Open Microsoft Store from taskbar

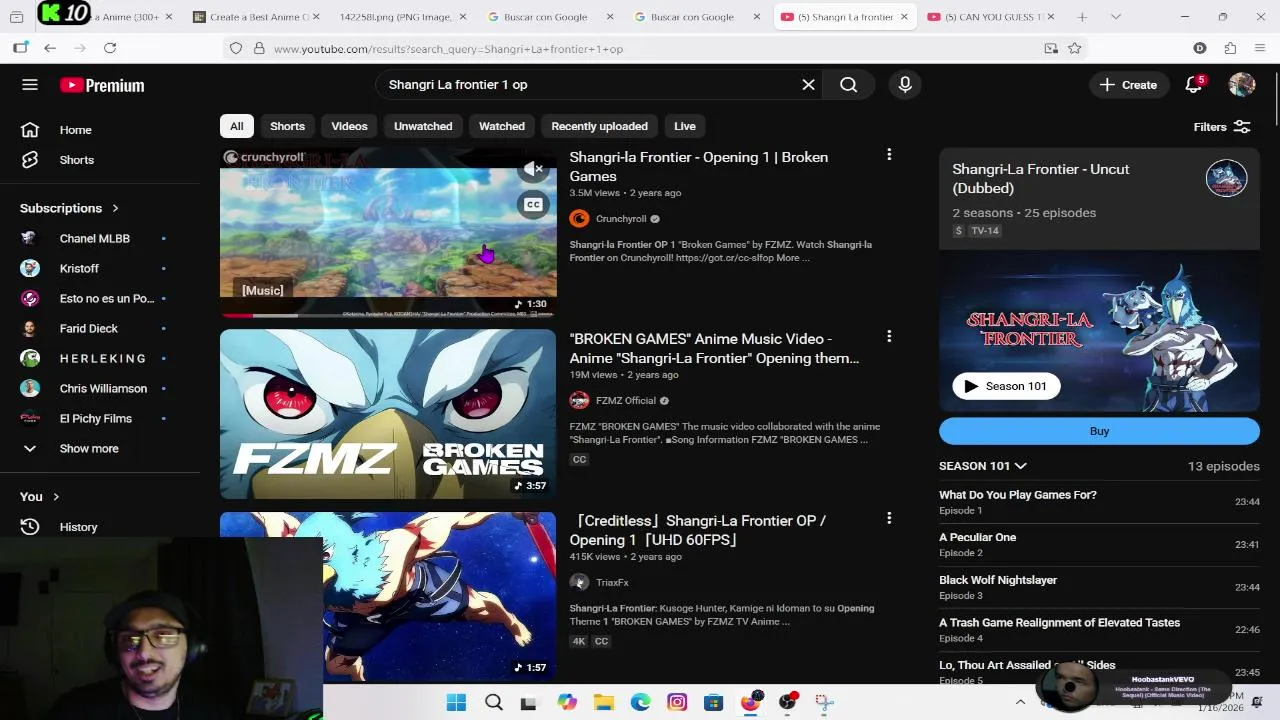(713, 702)
